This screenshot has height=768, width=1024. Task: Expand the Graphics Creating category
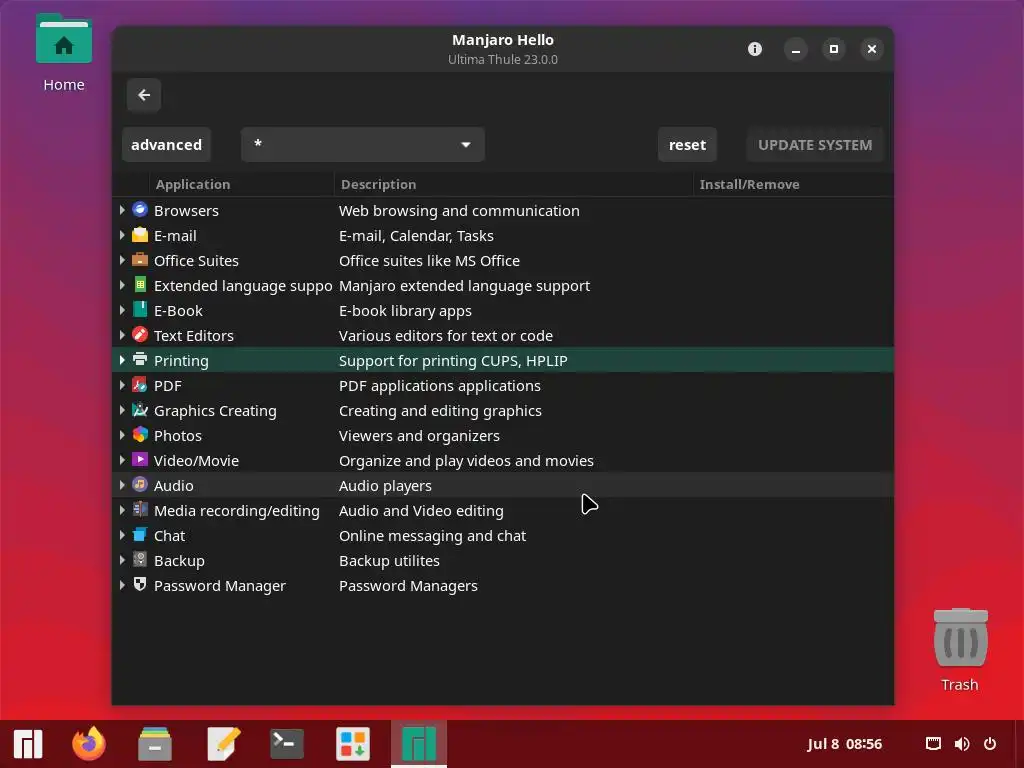(x=122, y=410)
